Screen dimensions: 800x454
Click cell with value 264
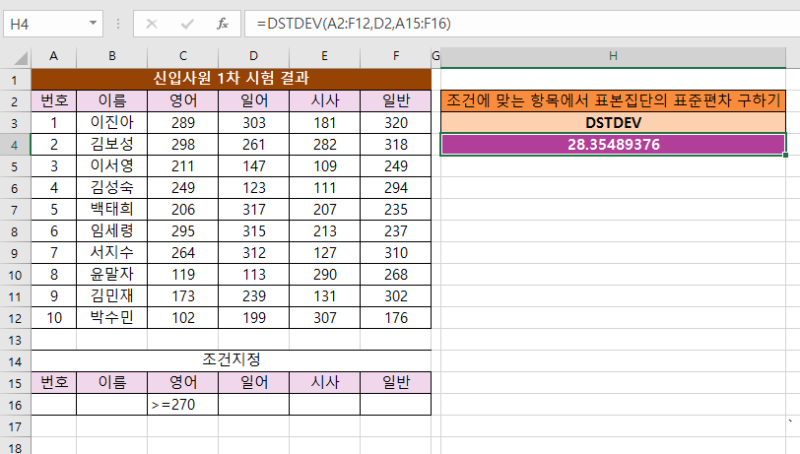[x=183, y=253]
